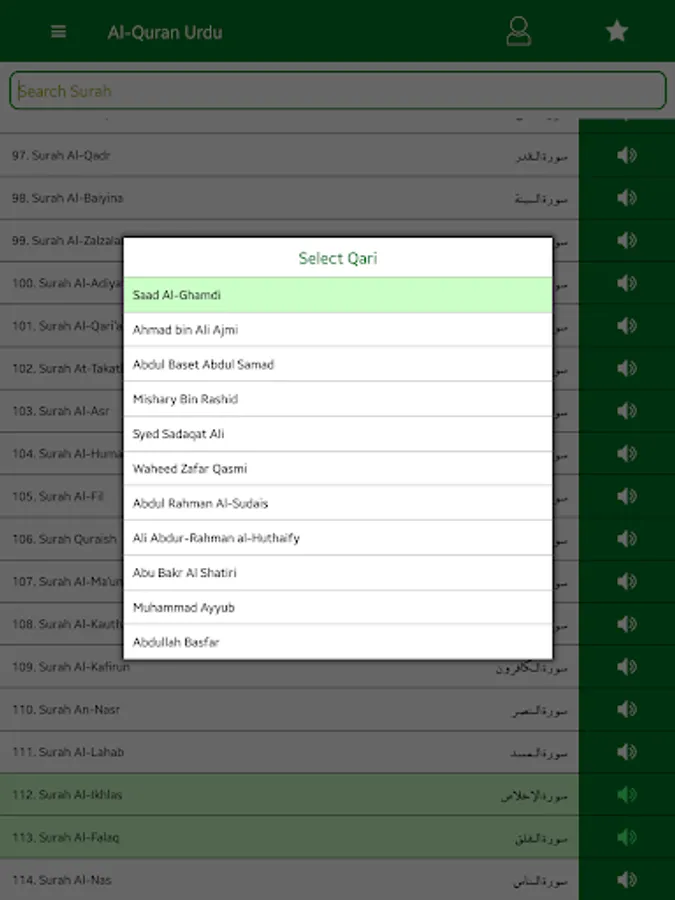Image resolution: width=675 pixels, height=900 pixels.
Task: Open the hamburger navigation menu
Action: 59,32
